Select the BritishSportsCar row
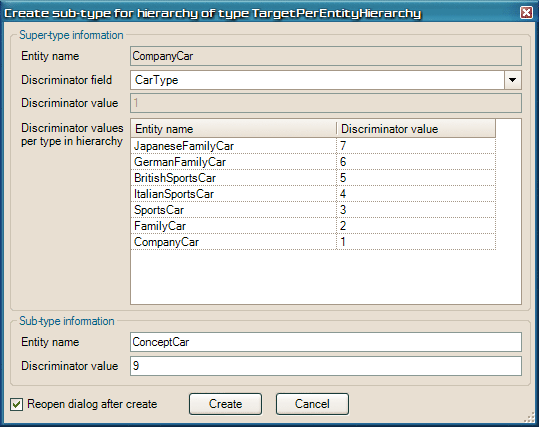539x427 pixels. click(313, 178)
